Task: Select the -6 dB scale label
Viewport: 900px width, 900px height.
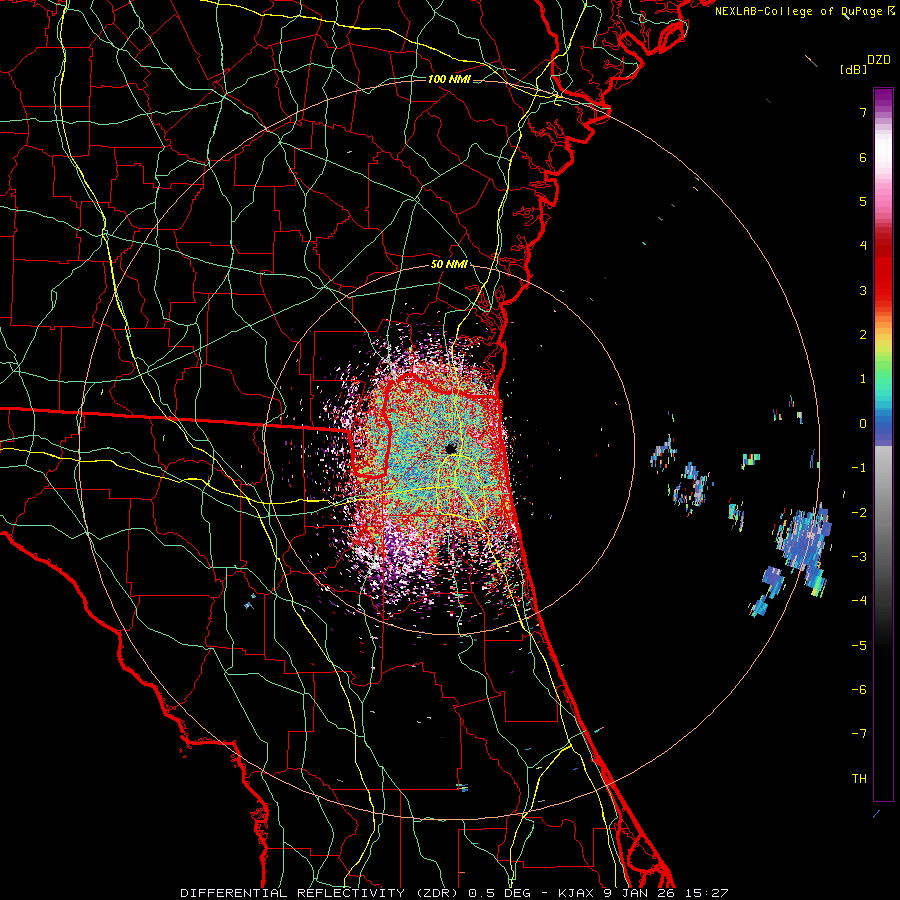Action: click(859, 689)
